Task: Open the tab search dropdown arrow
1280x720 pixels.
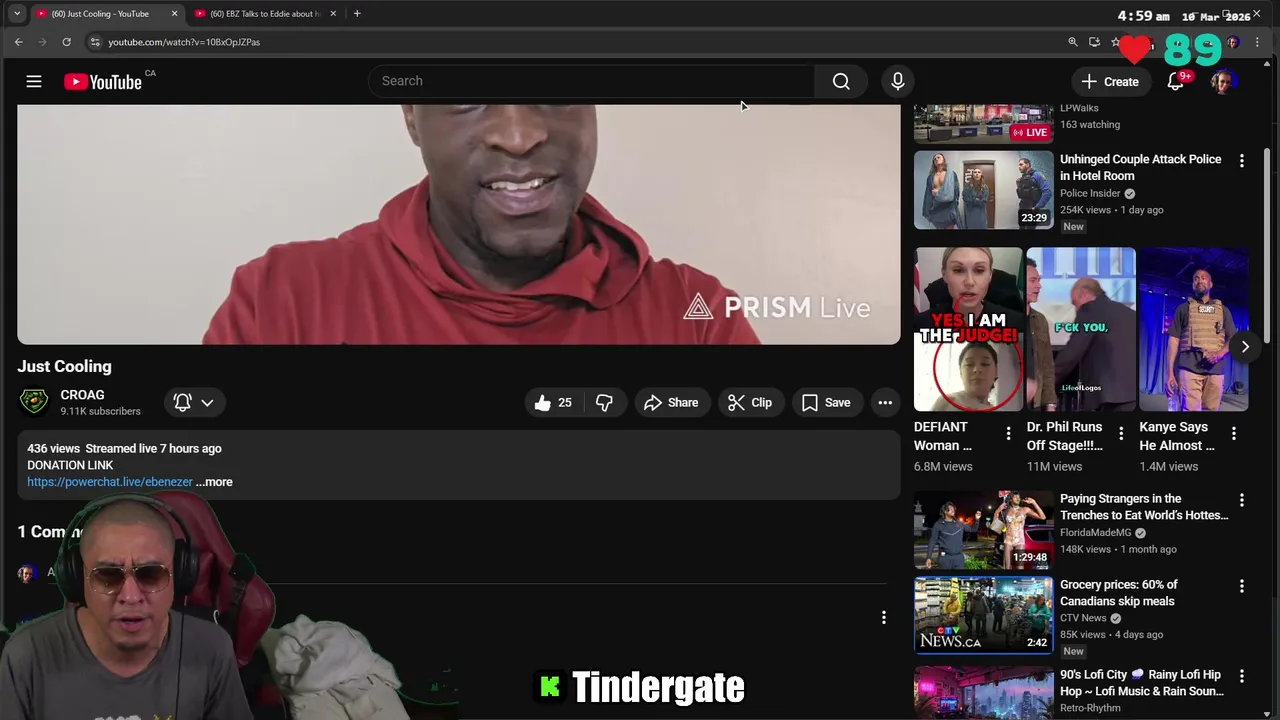Action: pos(16,14)
